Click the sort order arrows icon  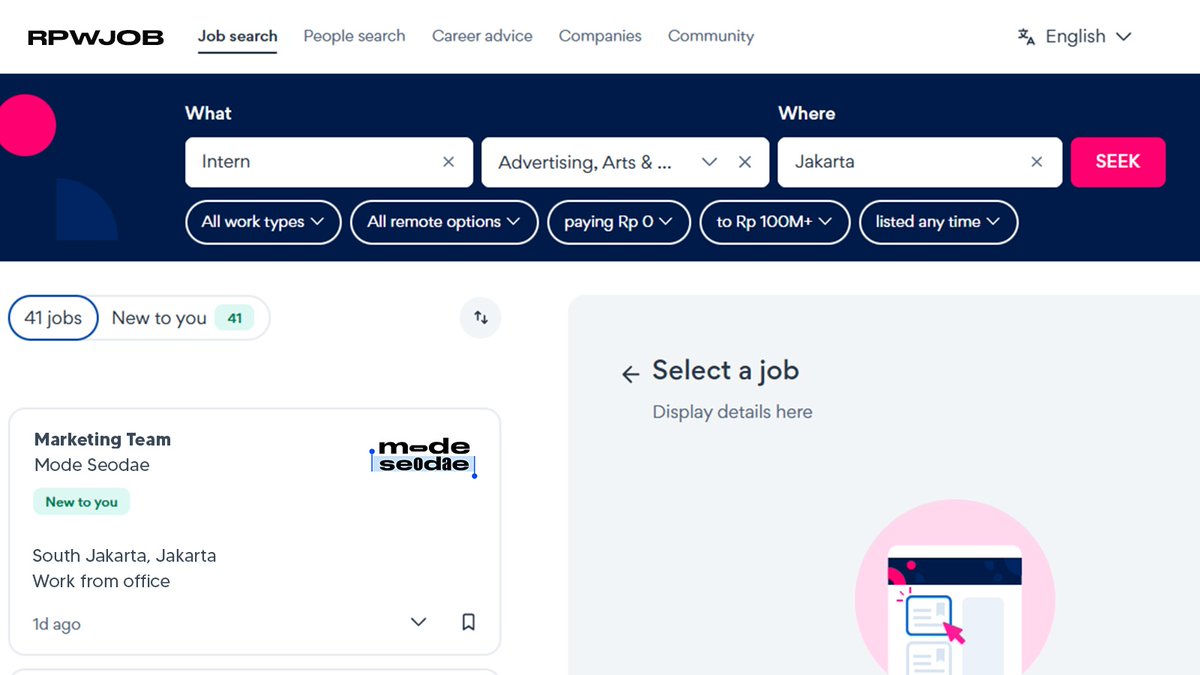click(481, 318)
